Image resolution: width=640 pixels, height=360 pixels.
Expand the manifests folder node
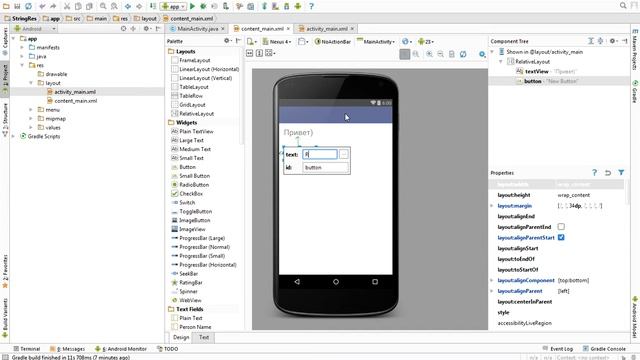click(x=22, y=47)
